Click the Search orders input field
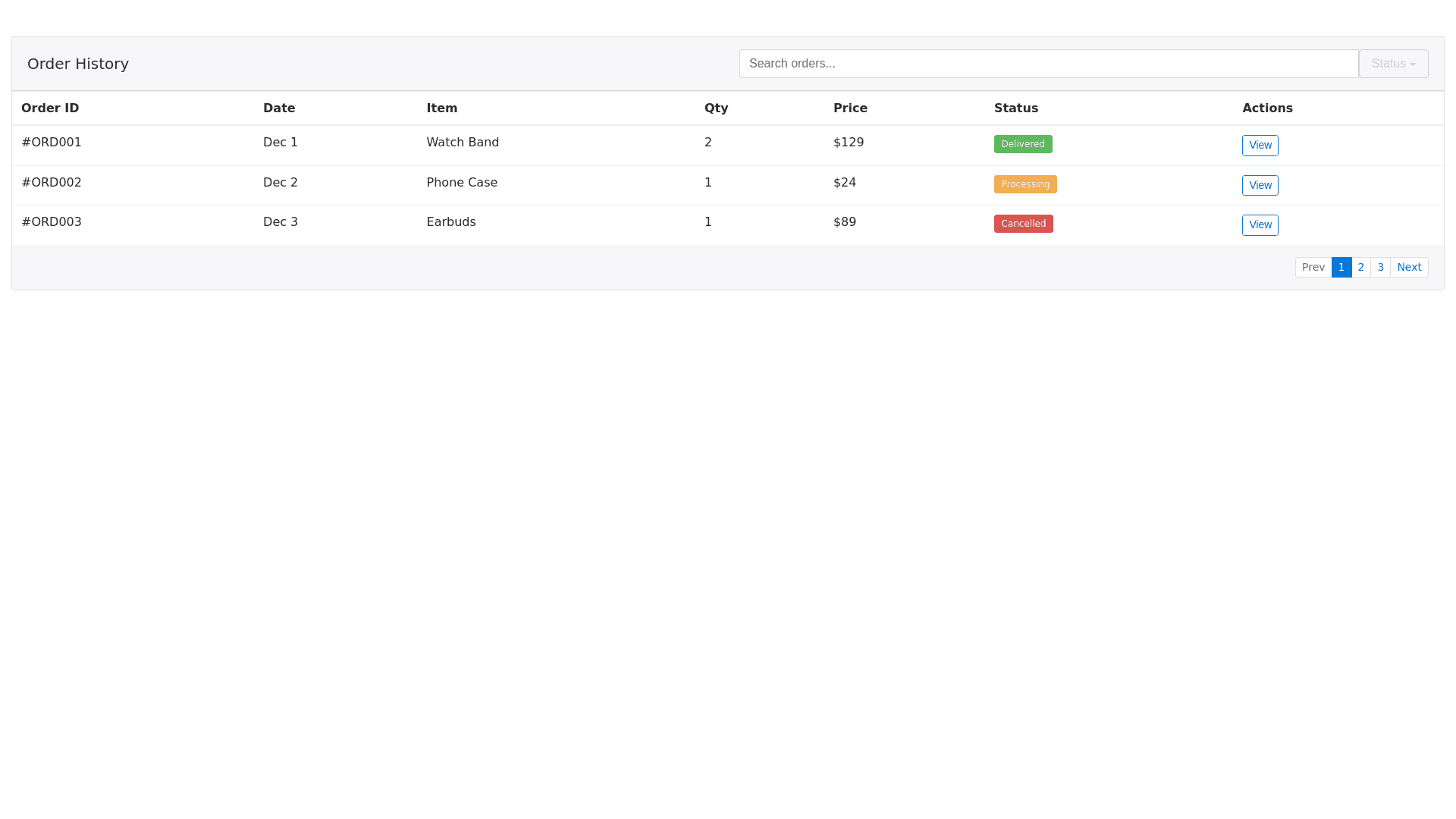 [1048, 64]
